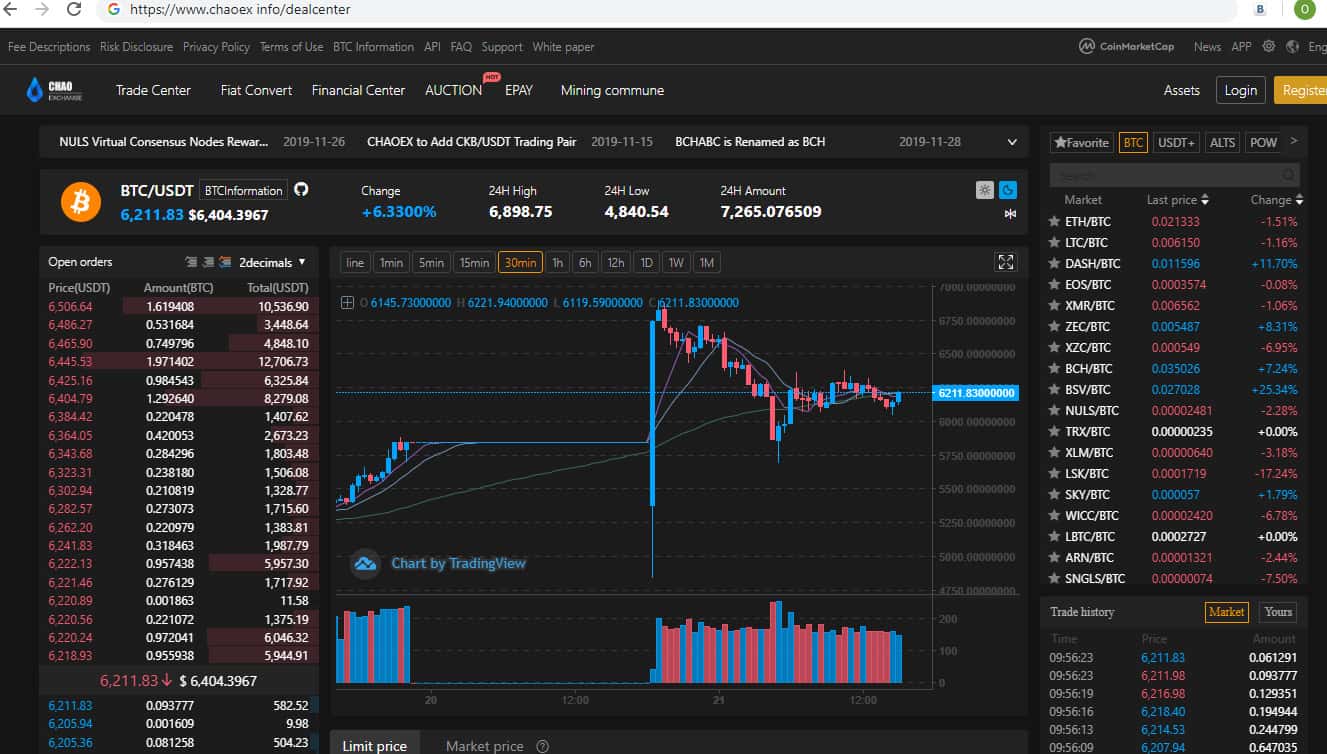
Task: Favorite the DASH/BTC market pair
Action: click(1054, 263)
